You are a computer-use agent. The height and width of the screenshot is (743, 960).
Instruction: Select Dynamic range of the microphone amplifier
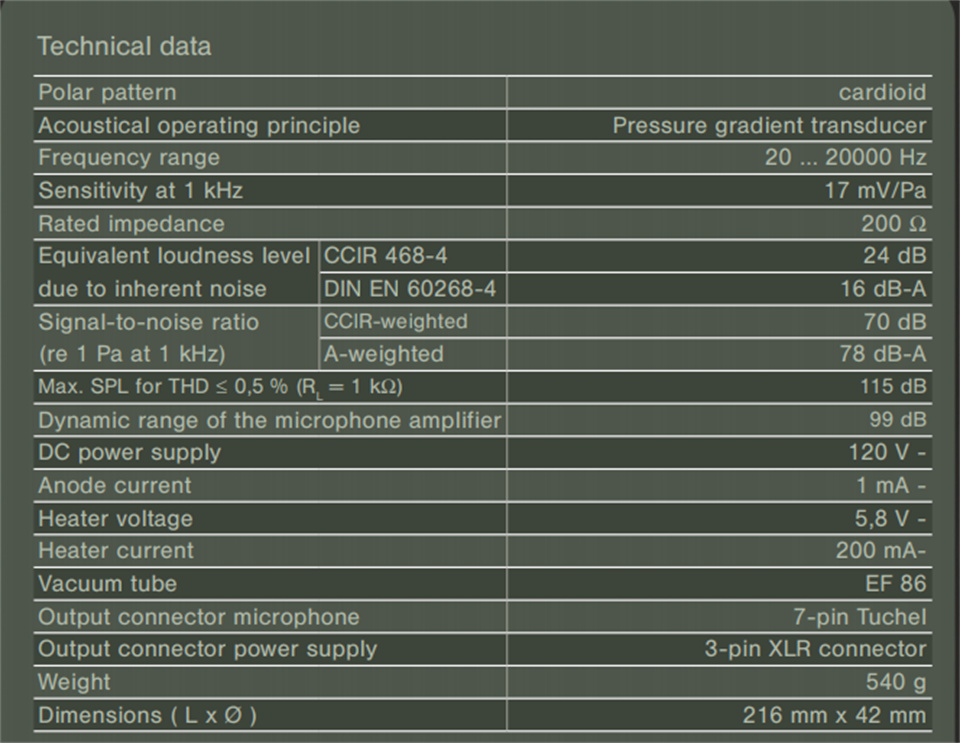[x=269, y=420]
